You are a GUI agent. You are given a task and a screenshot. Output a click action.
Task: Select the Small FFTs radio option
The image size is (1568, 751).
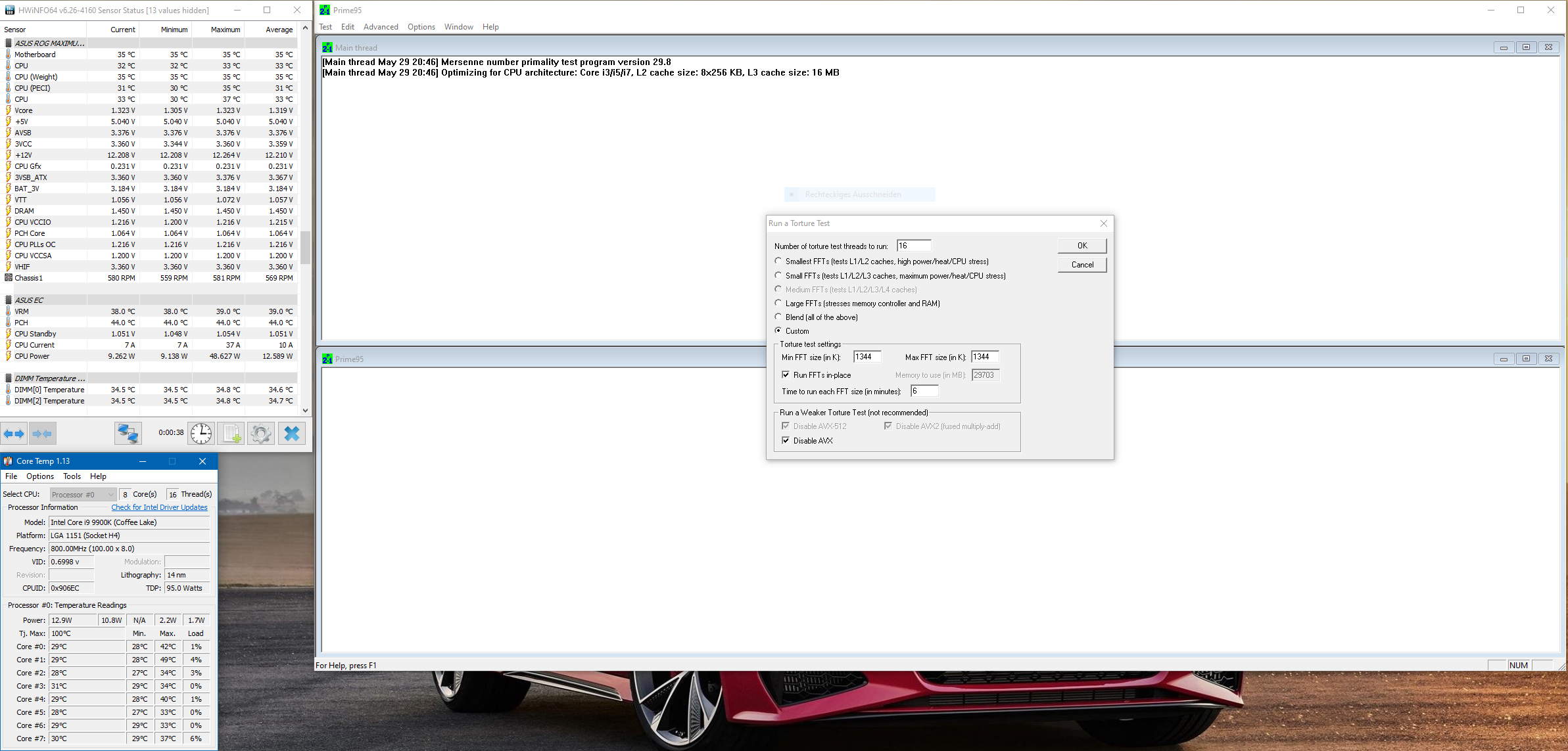point(778,275)
